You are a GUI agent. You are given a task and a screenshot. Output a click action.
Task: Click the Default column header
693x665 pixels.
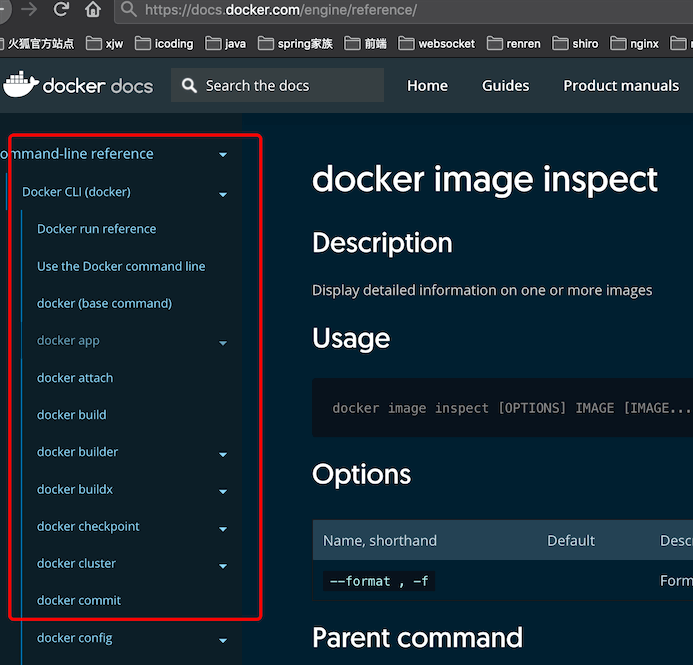[571, 540]
